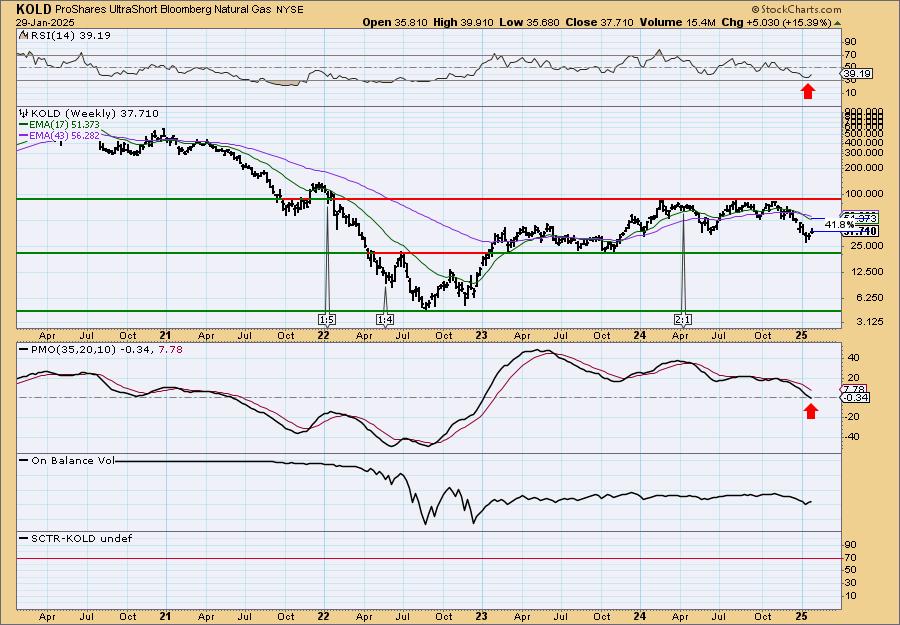900x625 pixels.
Task: Click the KOLD (Weekly) 37.710 legend
Action: tap(94, 114)
